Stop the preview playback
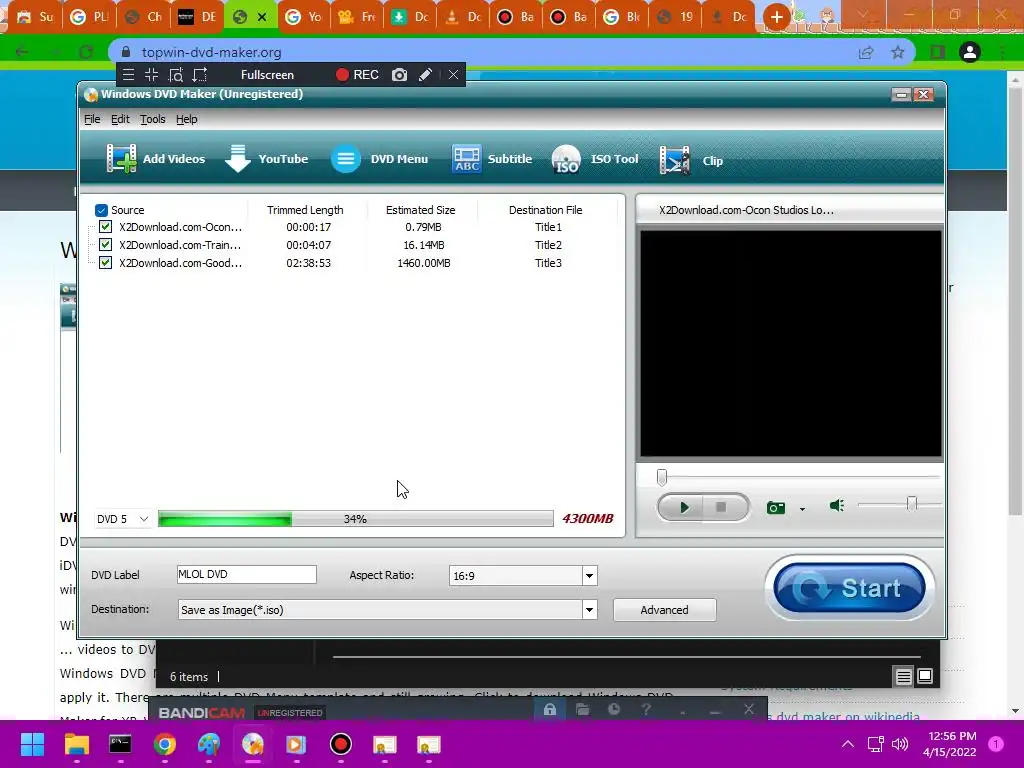 coord(722,507)
